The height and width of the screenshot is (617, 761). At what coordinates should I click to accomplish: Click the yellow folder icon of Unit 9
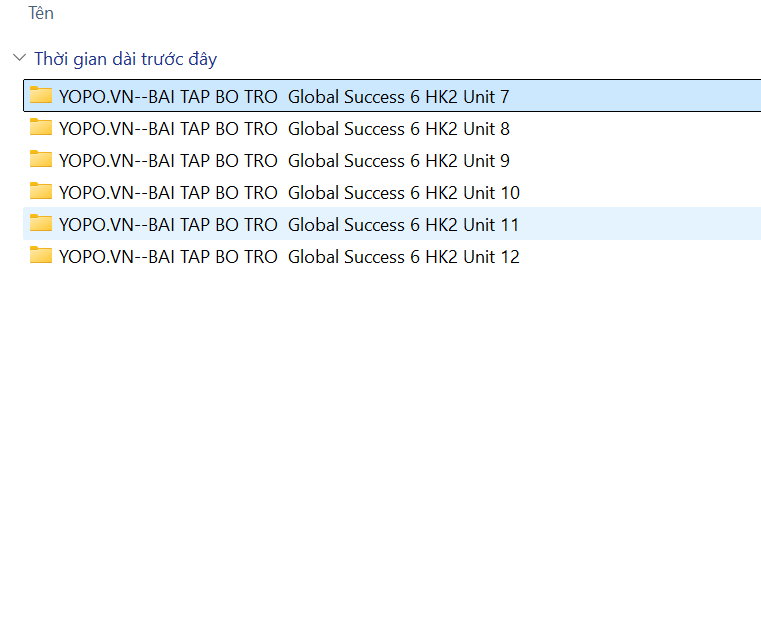[x=41, y=160]
